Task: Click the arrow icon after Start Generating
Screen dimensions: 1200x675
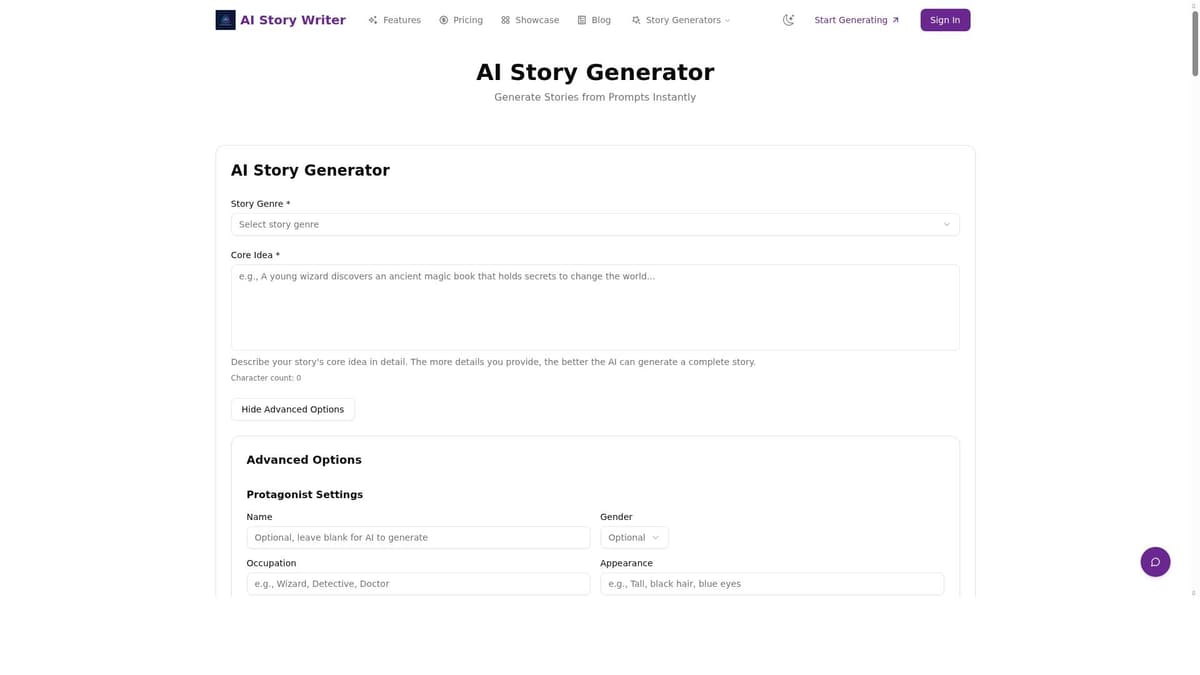Action: (x=897, y=19)
